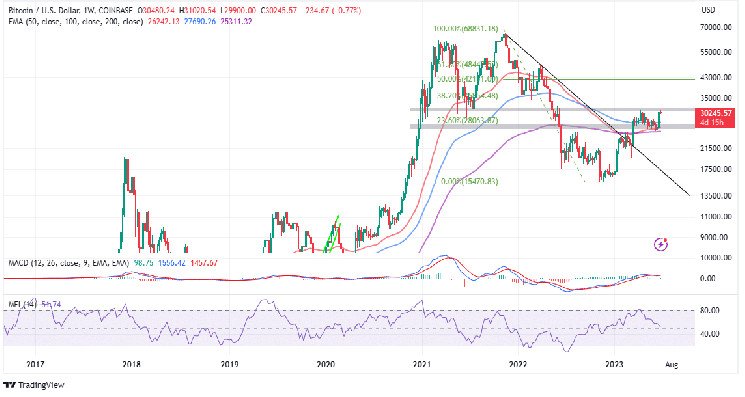Screen dimensions: 745x397
Task: Select the MACD (12, 26, close, 9) indicator legend
Action: [x=68, y=262]
